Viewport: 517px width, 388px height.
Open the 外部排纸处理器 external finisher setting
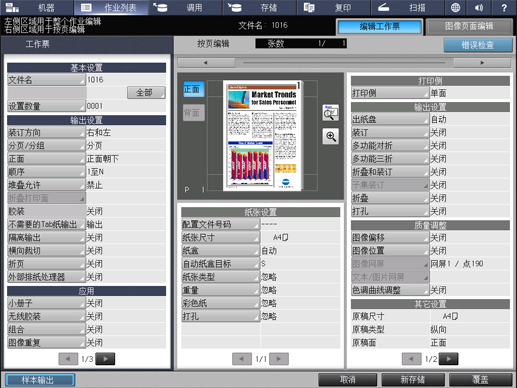(x=46, y=277)
